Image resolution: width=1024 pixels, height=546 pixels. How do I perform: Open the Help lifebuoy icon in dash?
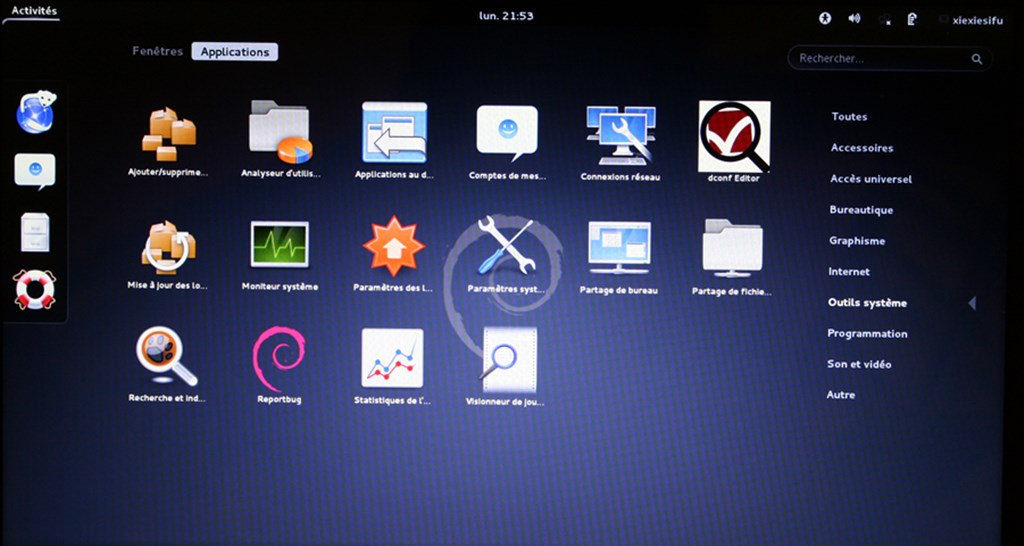coord(35,289)
